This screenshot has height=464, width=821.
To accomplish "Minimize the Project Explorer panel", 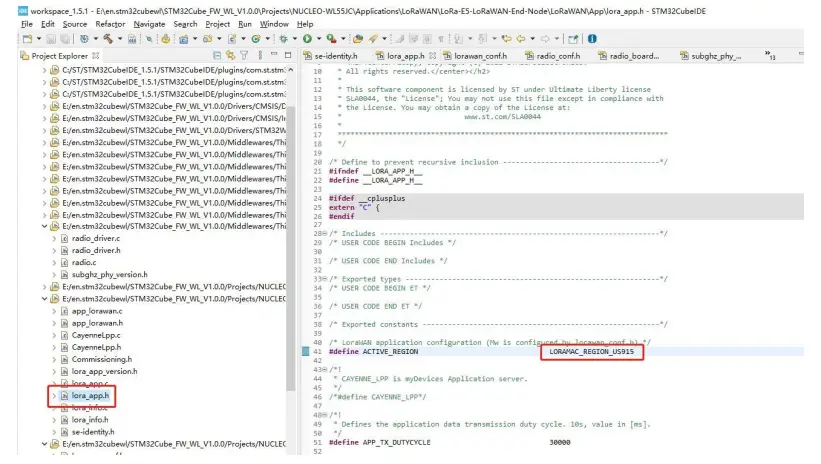I will click(272, 56).
